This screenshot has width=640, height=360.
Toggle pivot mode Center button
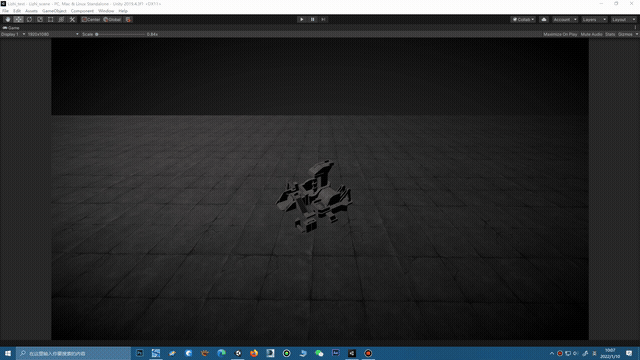(x=91, y=20)
